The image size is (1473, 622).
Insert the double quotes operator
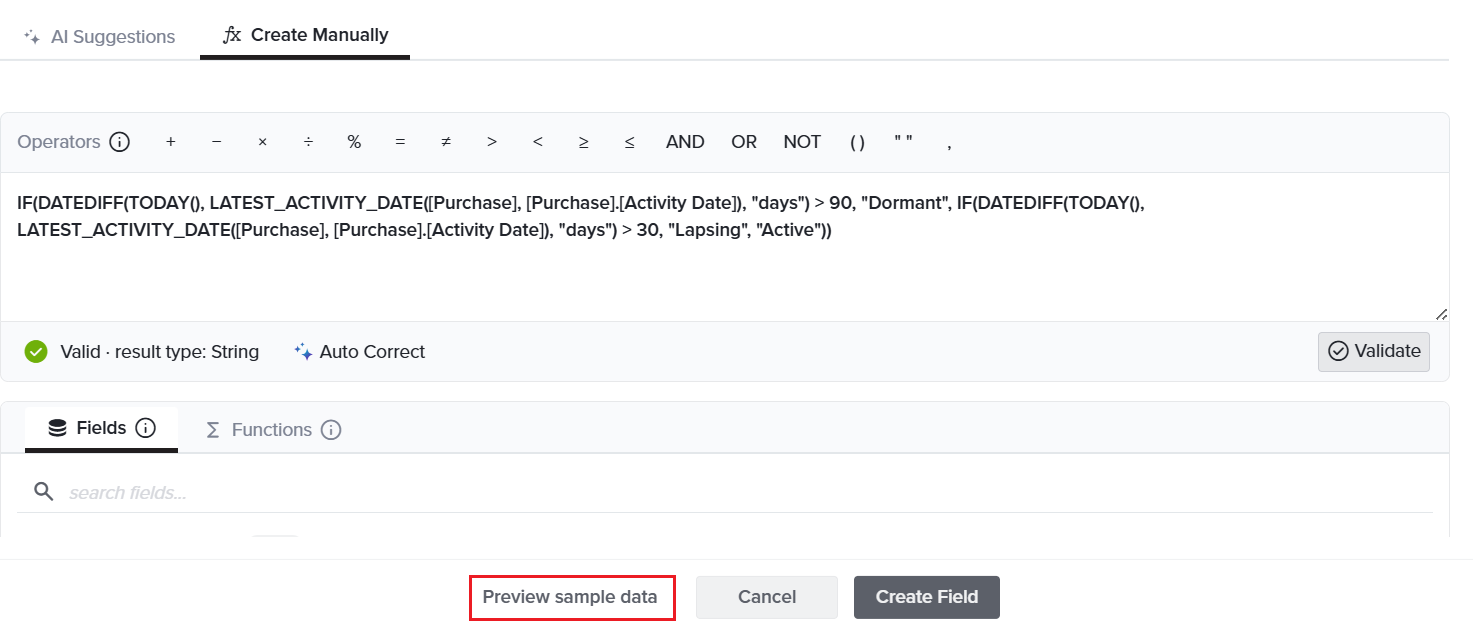[x=903, y=142]
